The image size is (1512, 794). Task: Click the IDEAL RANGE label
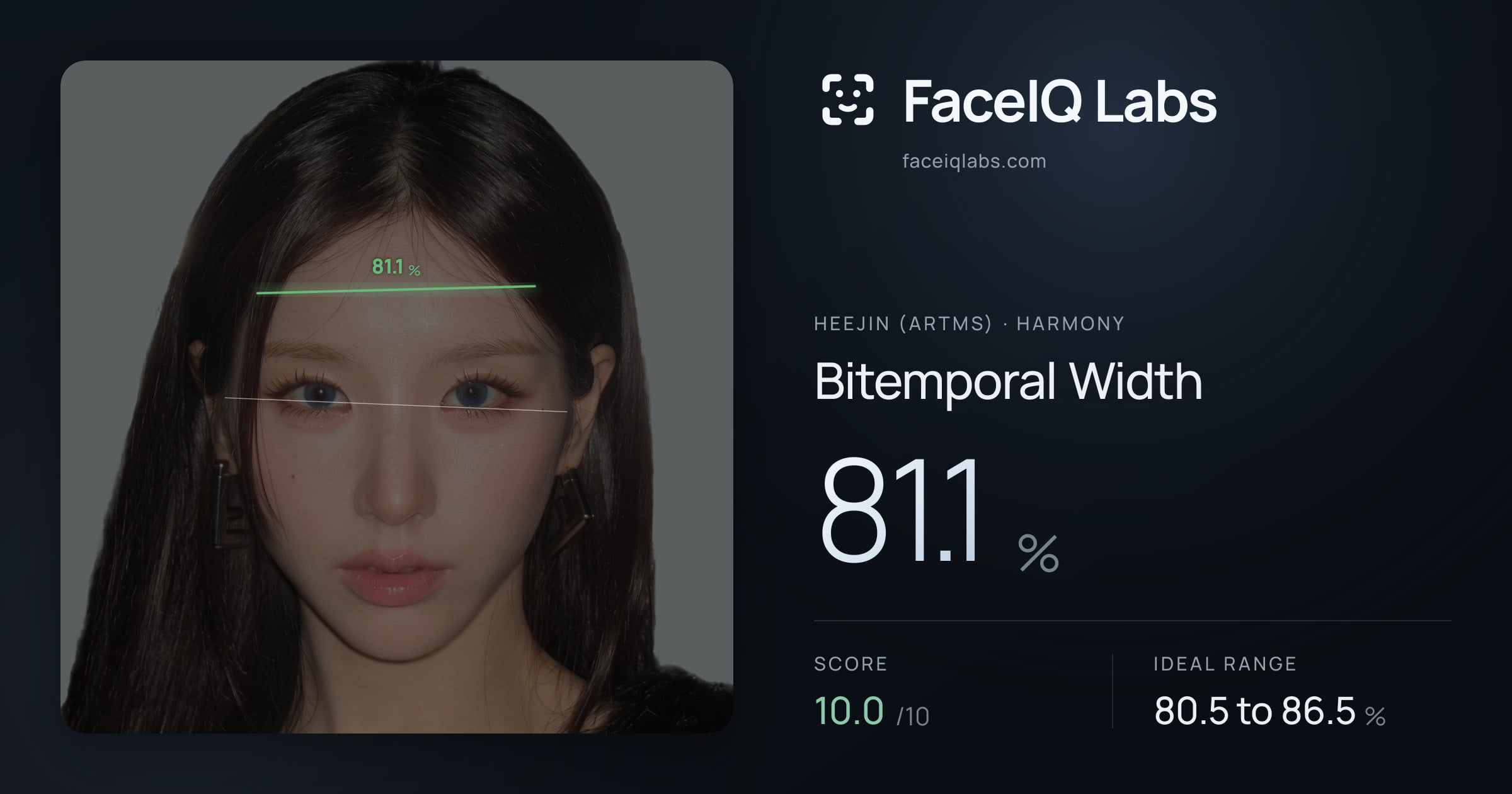coord(1225,664)
